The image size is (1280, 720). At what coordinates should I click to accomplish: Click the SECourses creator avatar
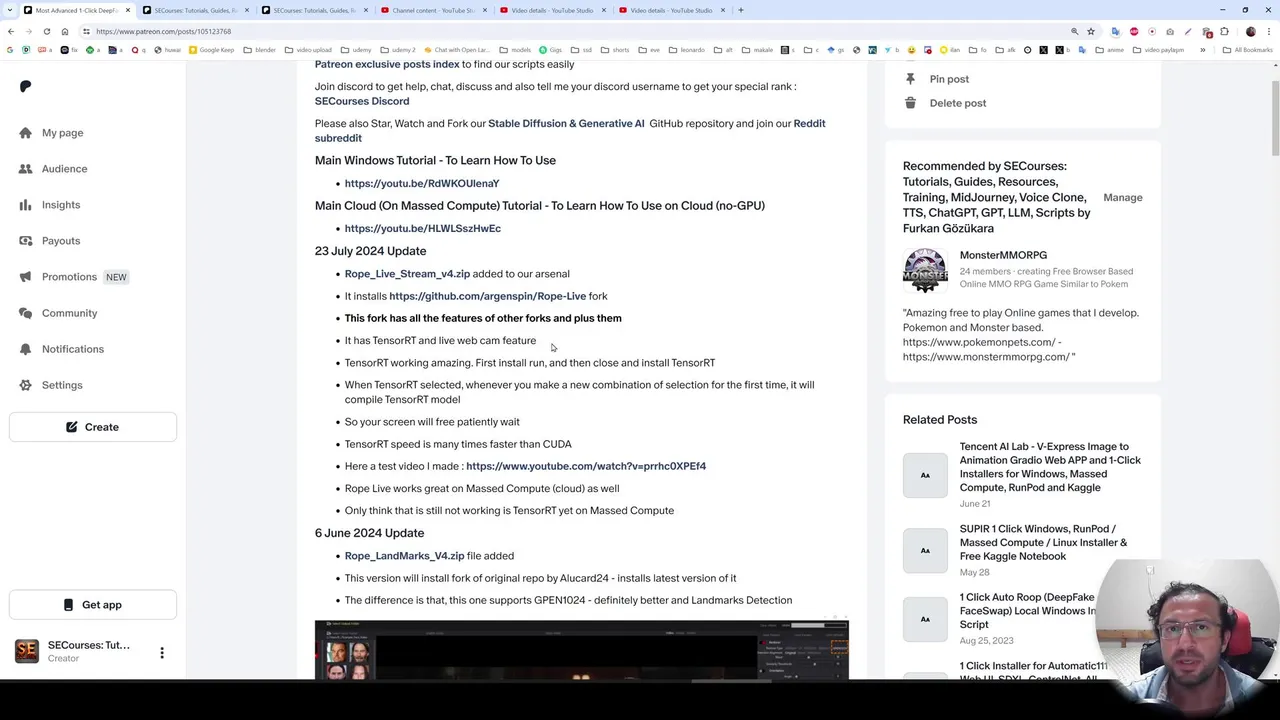(x=27, y=651)
